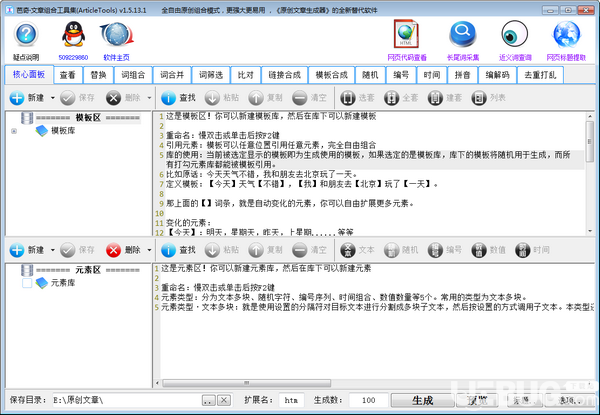Click 清空 in the template toolbar
The width and height of the screenshot is (600, 415).
tap(309, 98)
